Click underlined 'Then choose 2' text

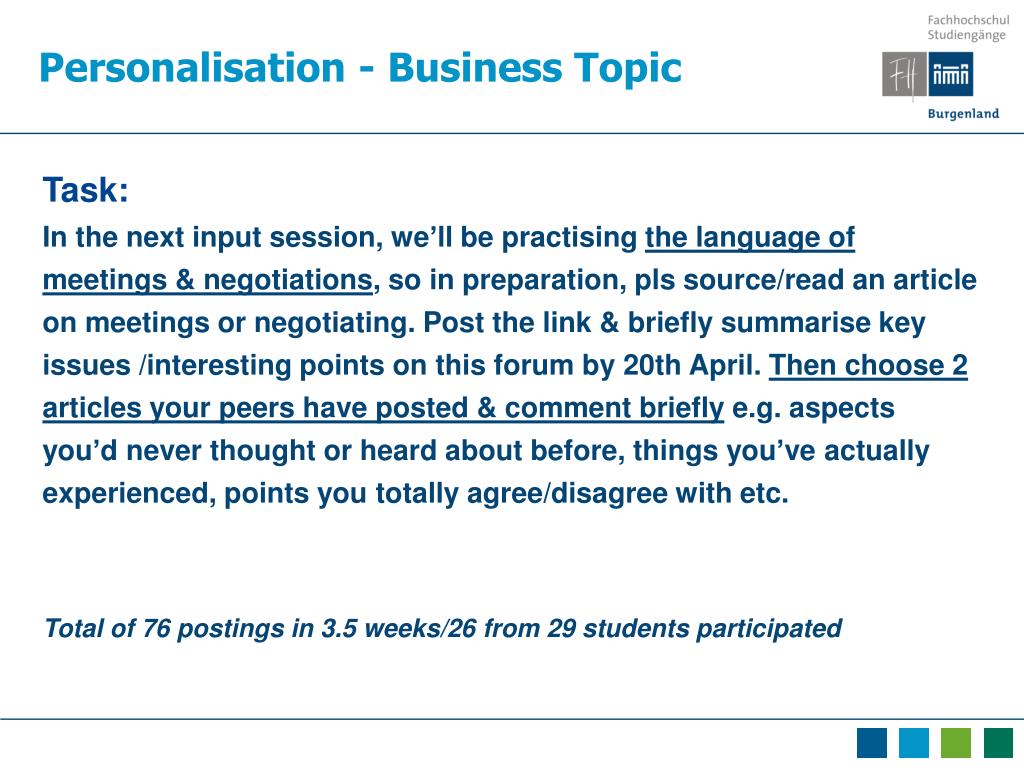pyautogui.click(x=868, y=366)
